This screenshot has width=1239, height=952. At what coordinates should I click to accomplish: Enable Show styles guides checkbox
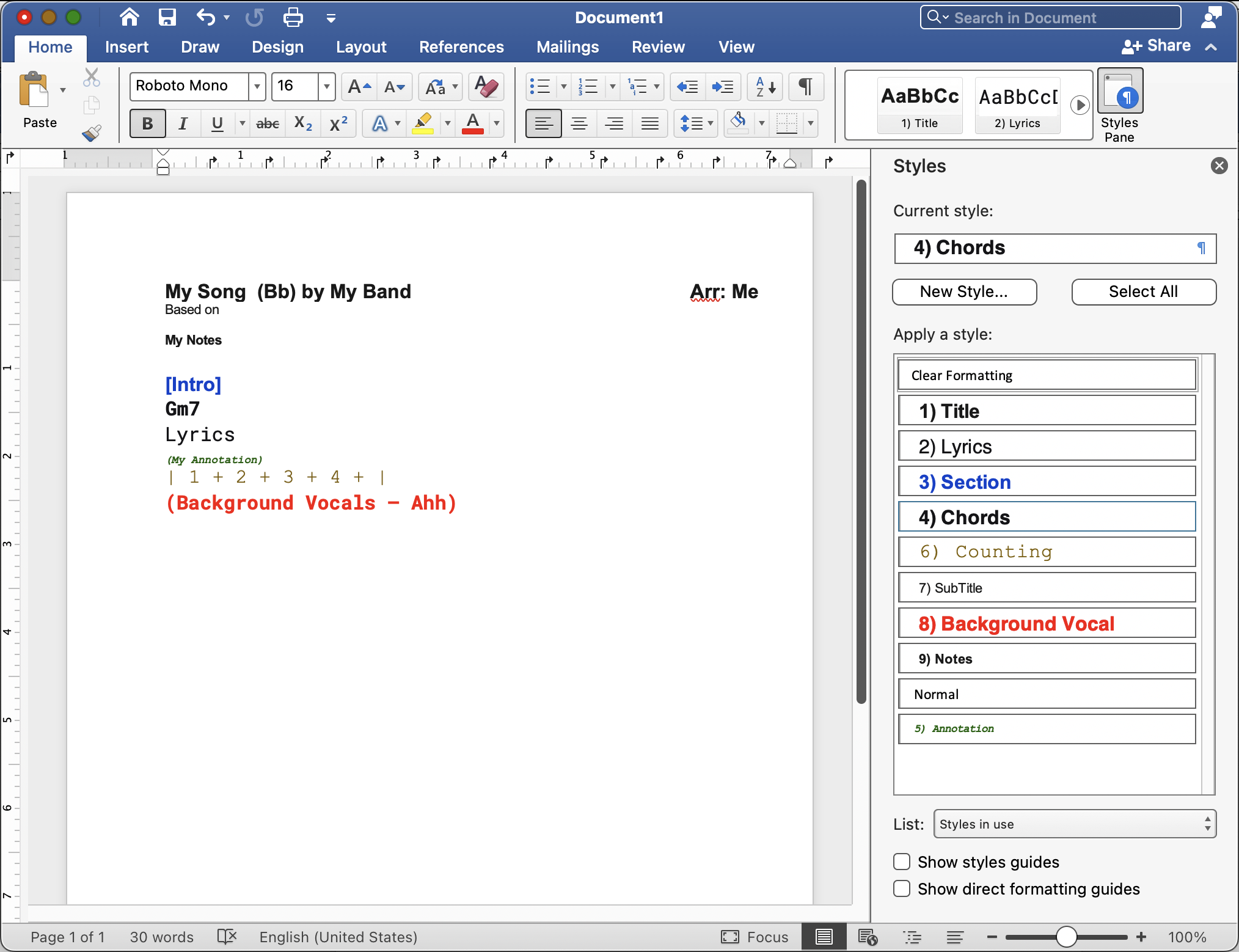click(x=902, y=862)
